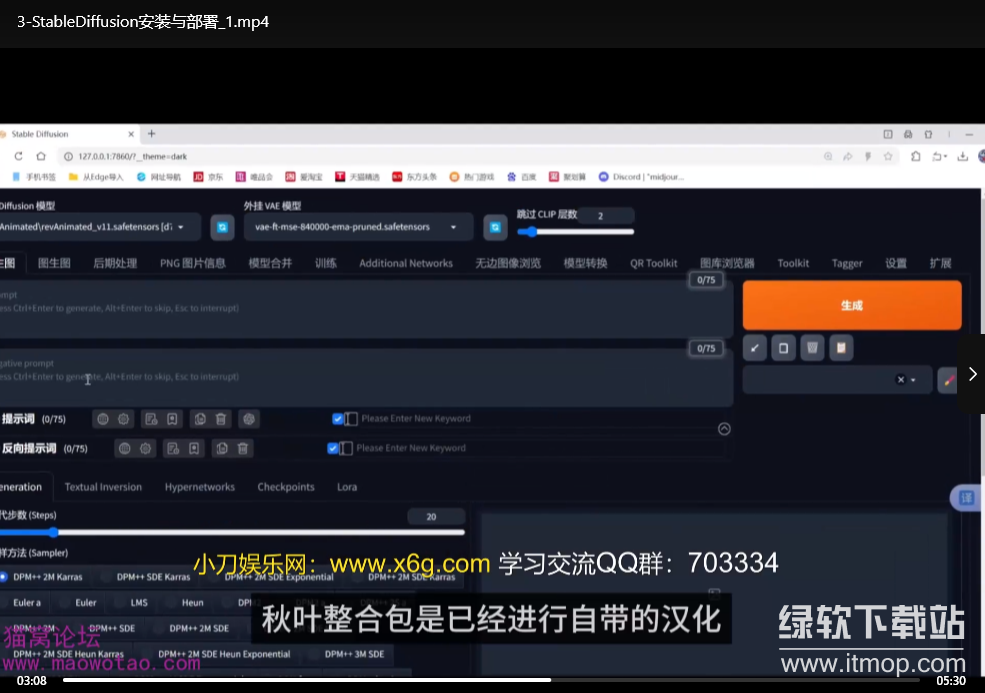Image resolution: width=985 pixels, height=693 pixels.
Task: Click trash icon in 提示词 toolbar row
Action: click(x=220, y=419)
